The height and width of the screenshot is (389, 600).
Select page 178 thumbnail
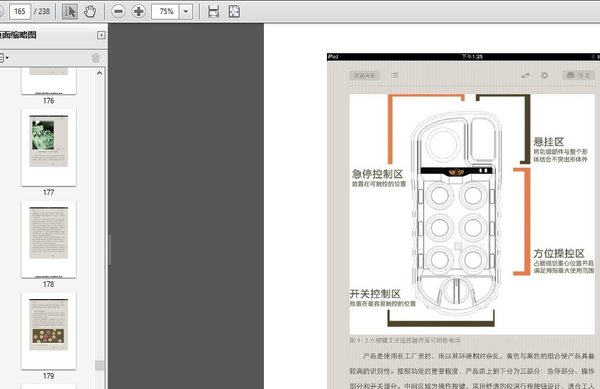[x=49, y=239]
